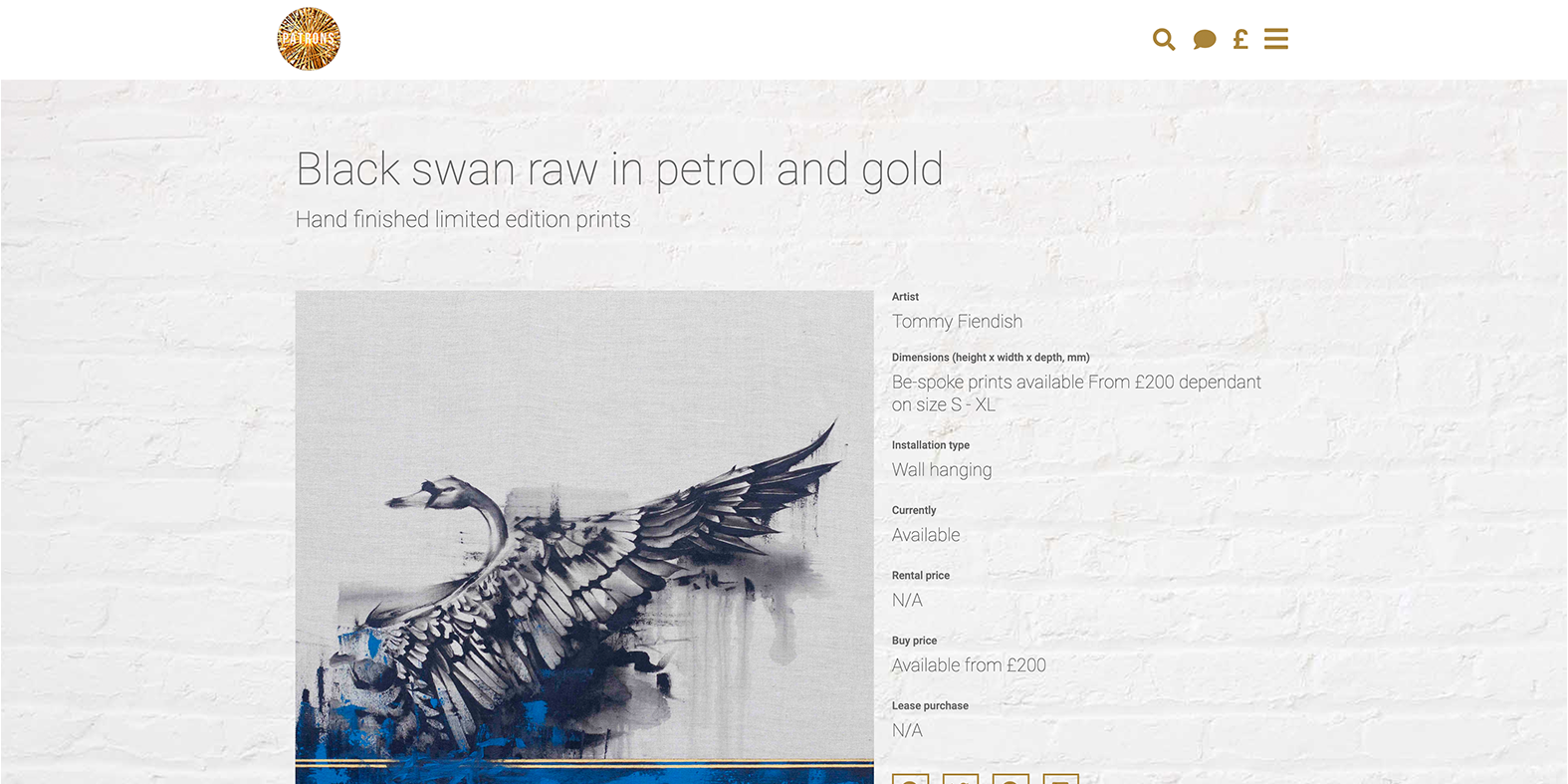This screenshot has width=1568, height=784.
Task: Click the 'Black swan raw in petrol and gold' title
Action: (x=619, y=168)
